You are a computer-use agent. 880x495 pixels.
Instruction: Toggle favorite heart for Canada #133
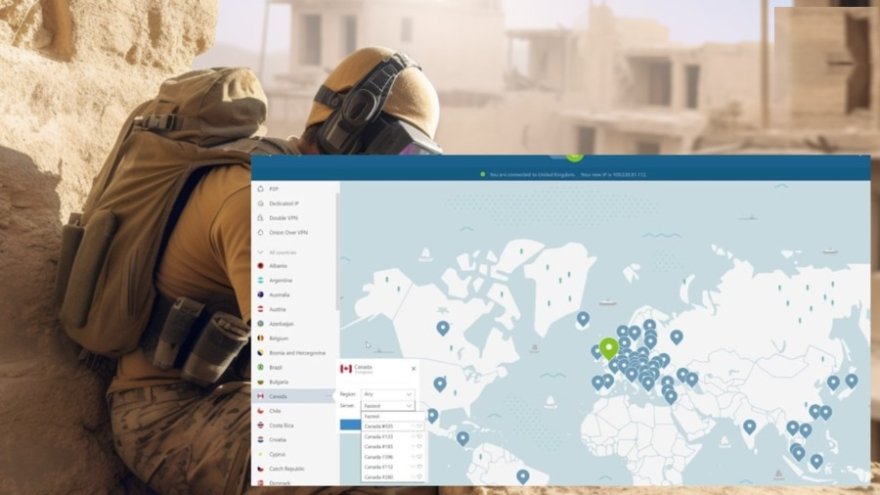coord(417,436)
